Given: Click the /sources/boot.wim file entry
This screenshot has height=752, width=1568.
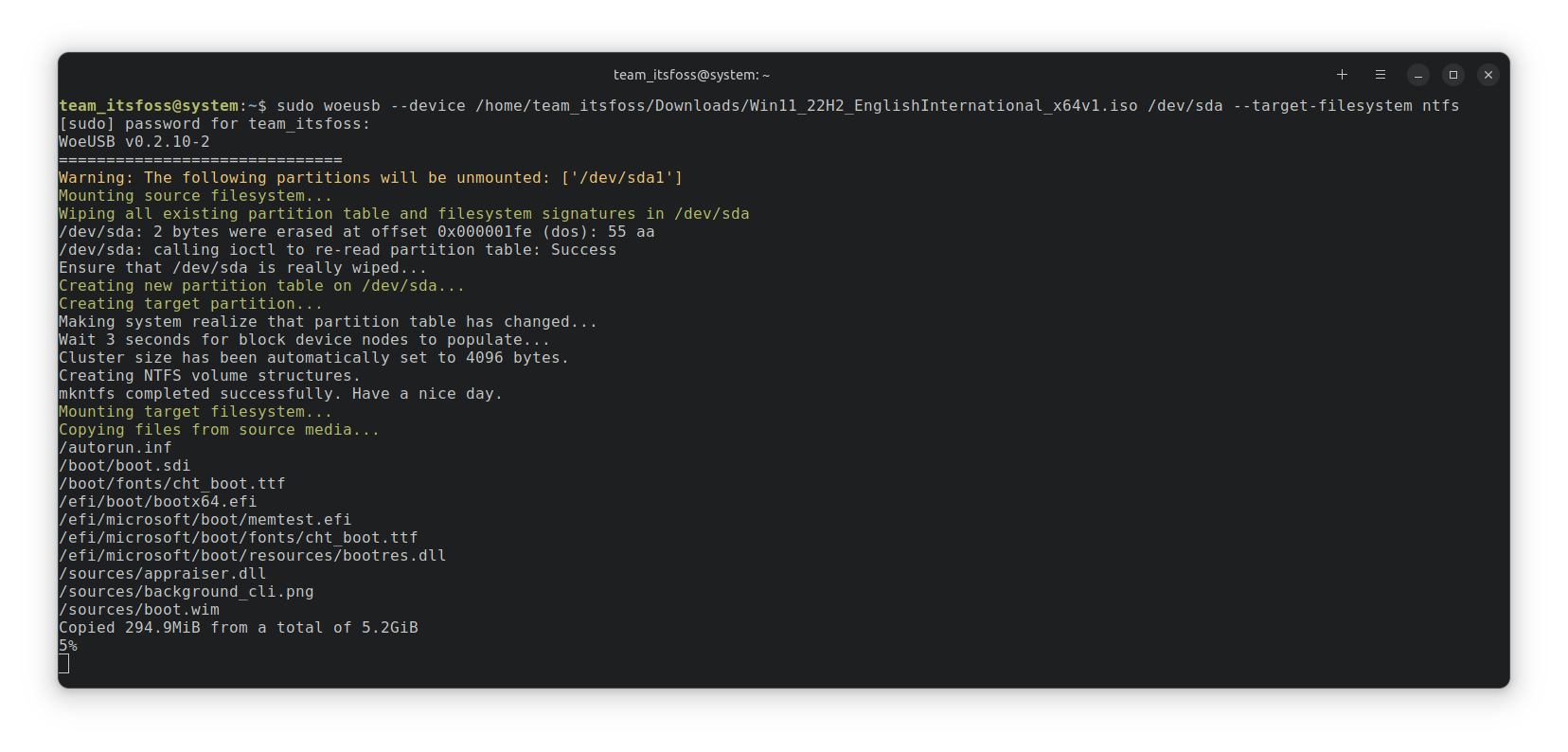Looking at the screenshot, I should point(138,609).
